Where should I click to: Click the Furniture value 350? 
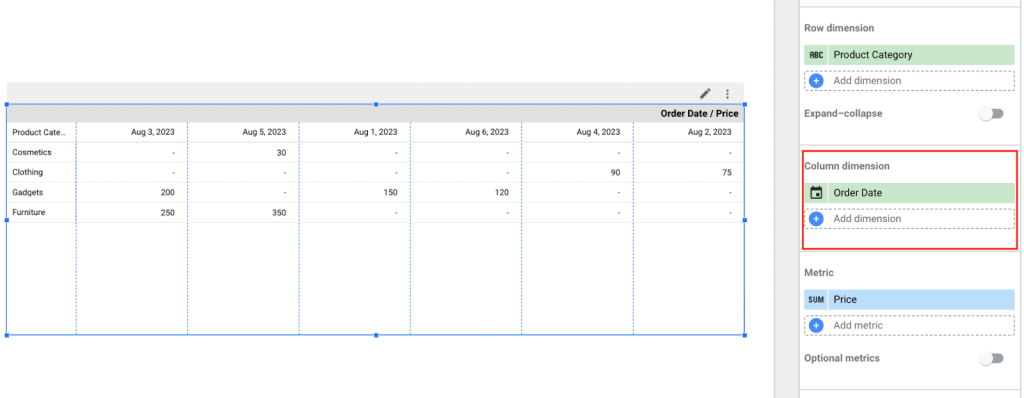[x=279, y=212]
